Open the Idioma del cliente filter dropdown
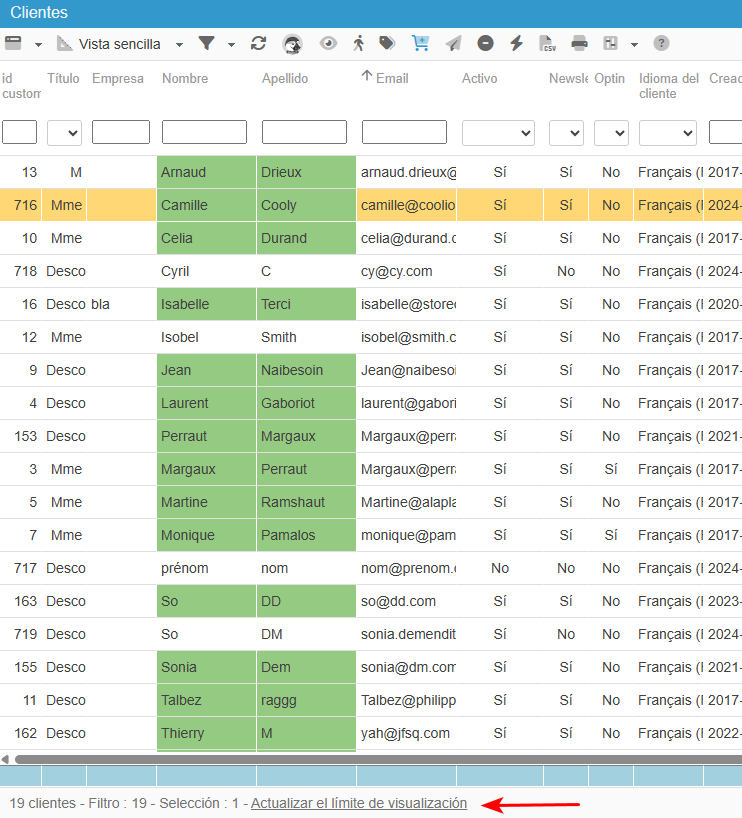 [x=668, y=133]
